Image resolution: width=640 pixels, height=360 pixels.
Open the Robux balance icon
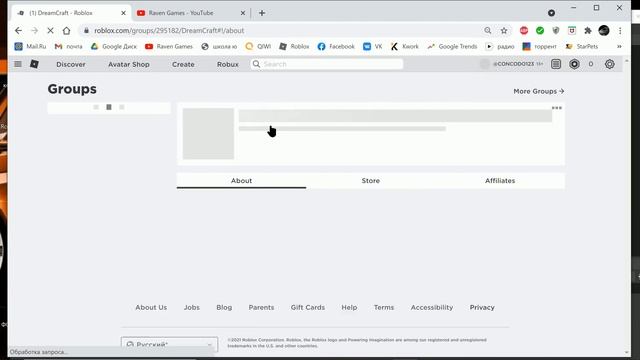574,64
